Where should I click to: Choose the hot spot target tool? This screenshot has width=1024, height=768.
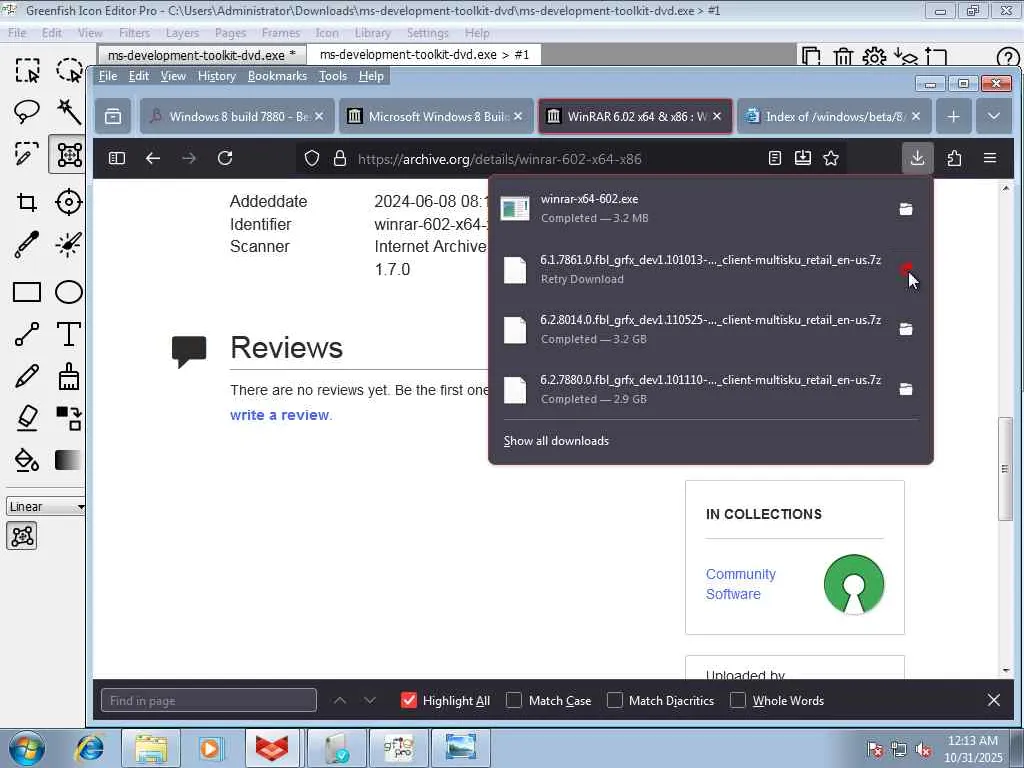(69, 202)
